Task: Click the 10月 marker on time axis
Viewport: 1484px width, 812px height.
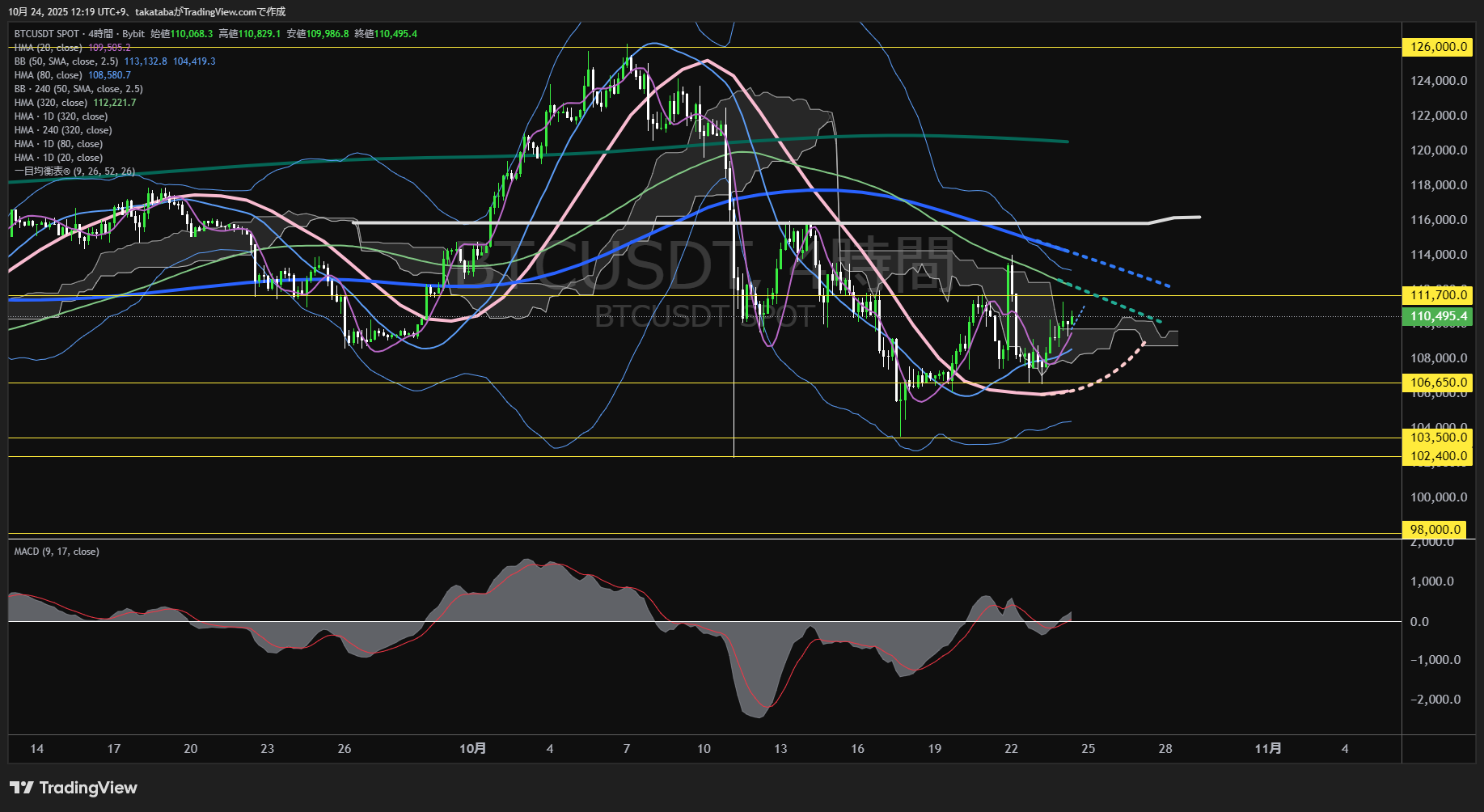Action: click(x=472, y=749)
